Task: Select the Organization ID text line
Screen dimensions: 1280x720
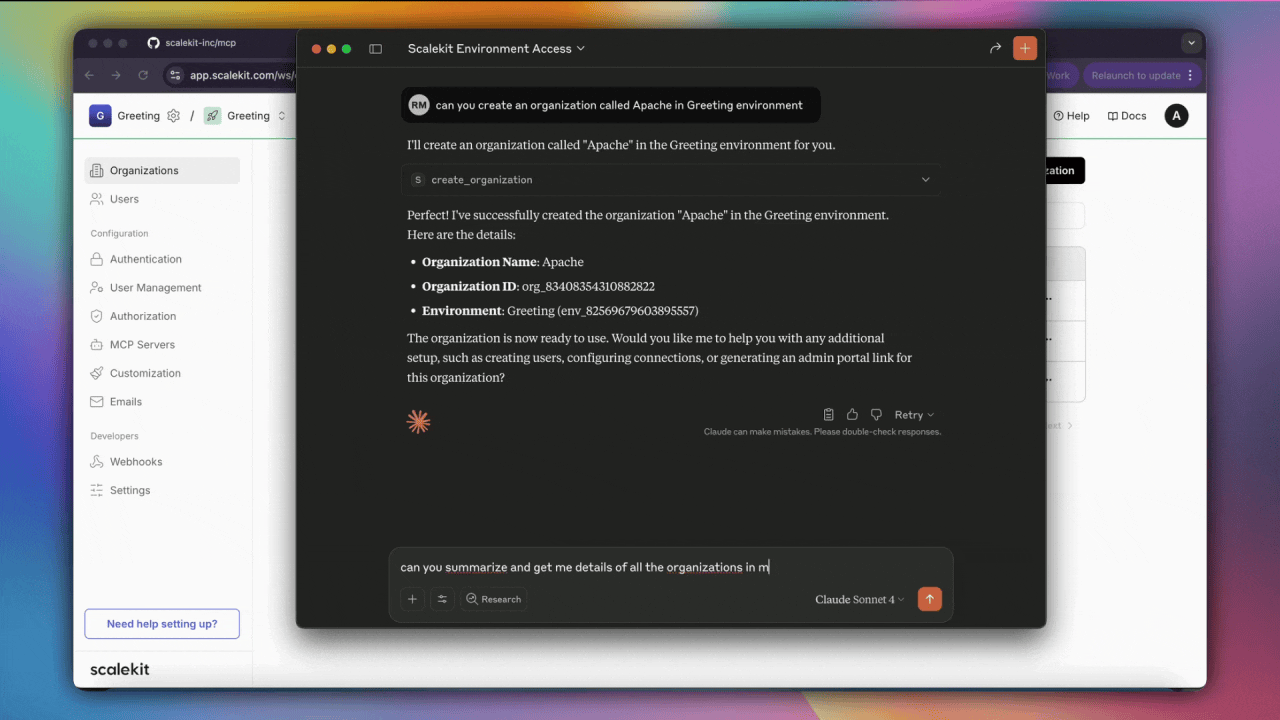Action: [538, 286]
